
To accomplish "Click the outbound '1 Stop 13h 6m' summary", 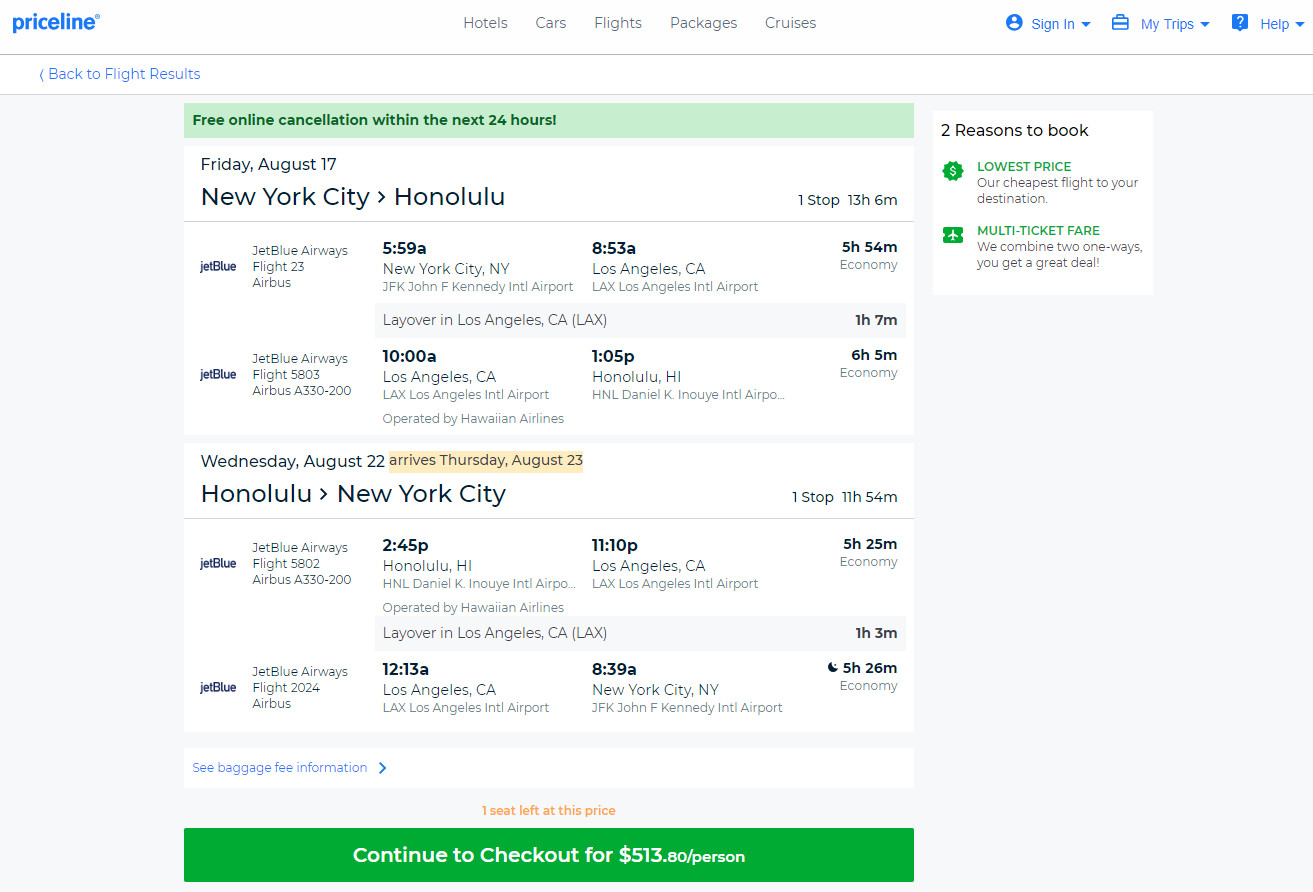I will tap(848, 200).
